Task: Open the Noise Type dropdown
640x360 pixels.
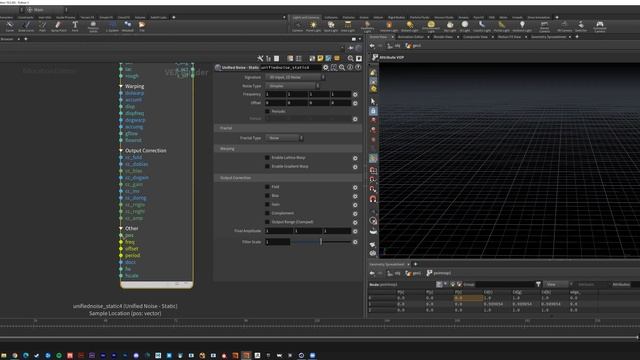Action: tap(292, 86)
